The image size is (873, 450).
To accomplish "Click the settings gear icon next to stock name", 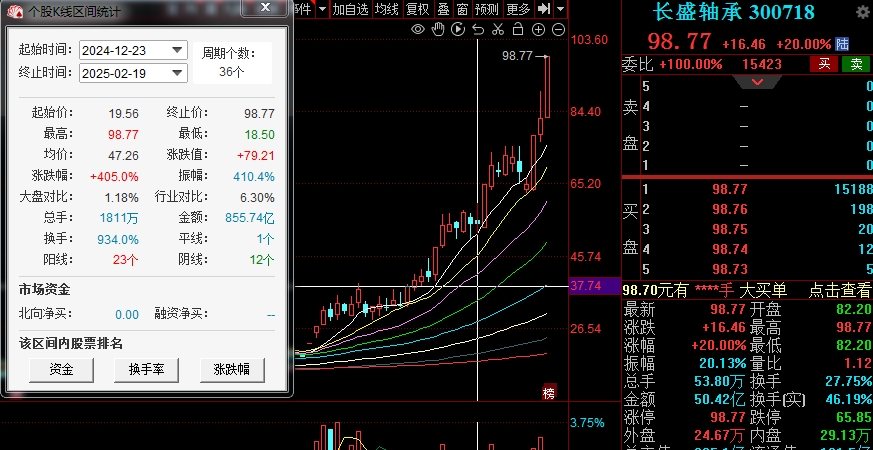I will [x=863, y=13].
